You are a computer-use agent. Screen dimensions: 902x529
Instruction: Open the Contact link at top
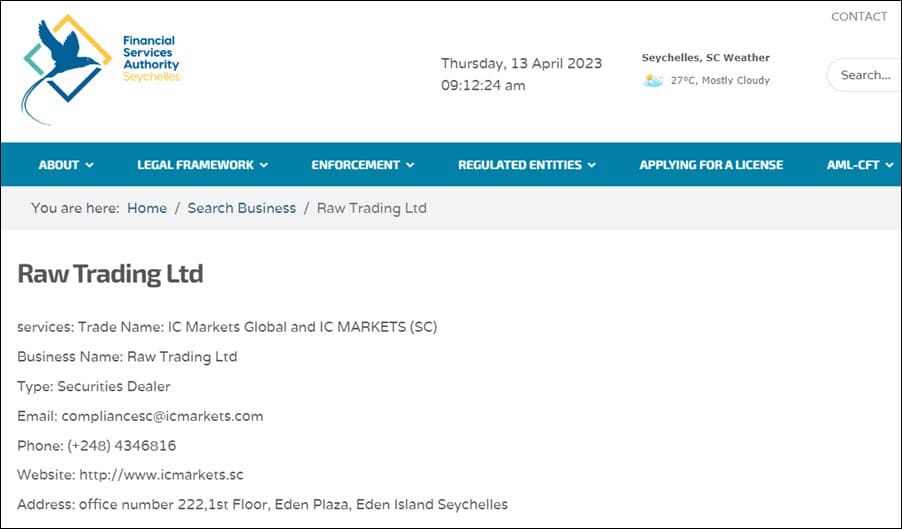859,16
